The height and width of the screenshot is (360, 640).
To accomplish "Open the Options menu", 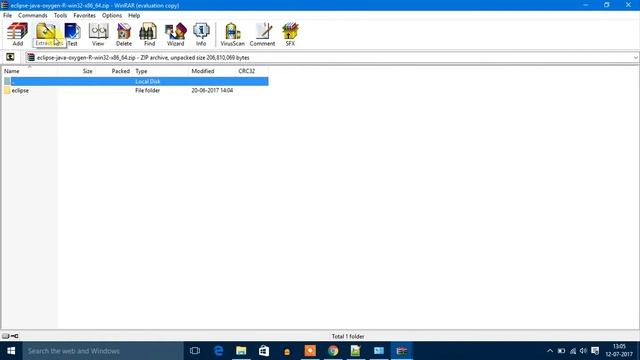I will pyautogui.click(x=112, y=15).
